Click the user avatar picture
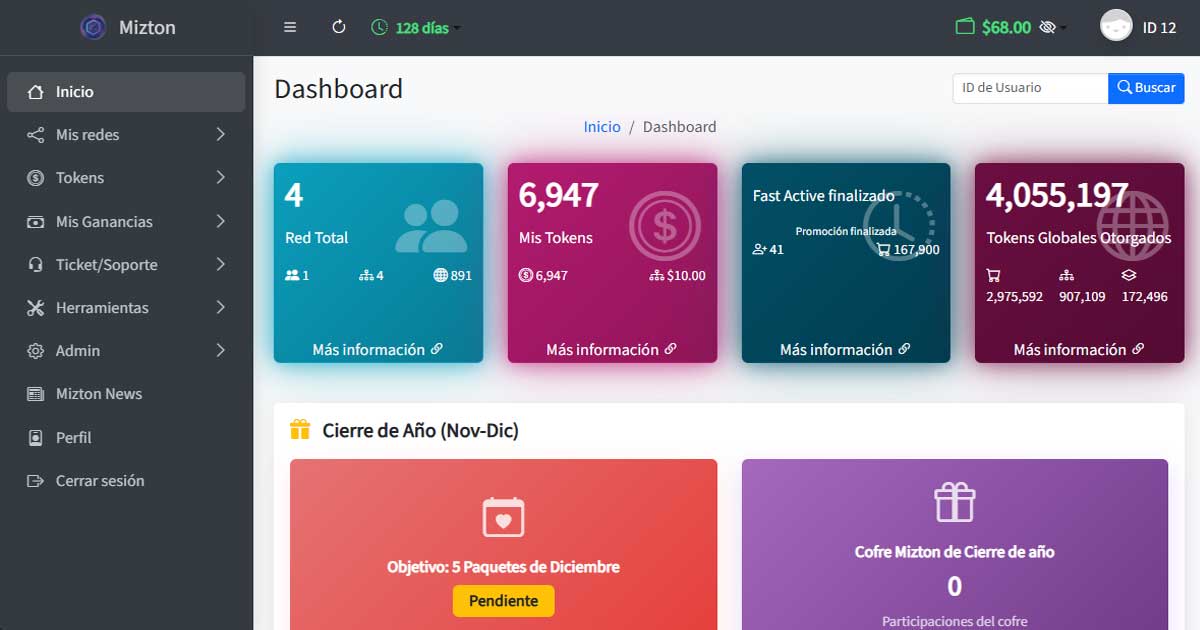The width and height of the screenshot is (1200, 630). point(1116,27)
